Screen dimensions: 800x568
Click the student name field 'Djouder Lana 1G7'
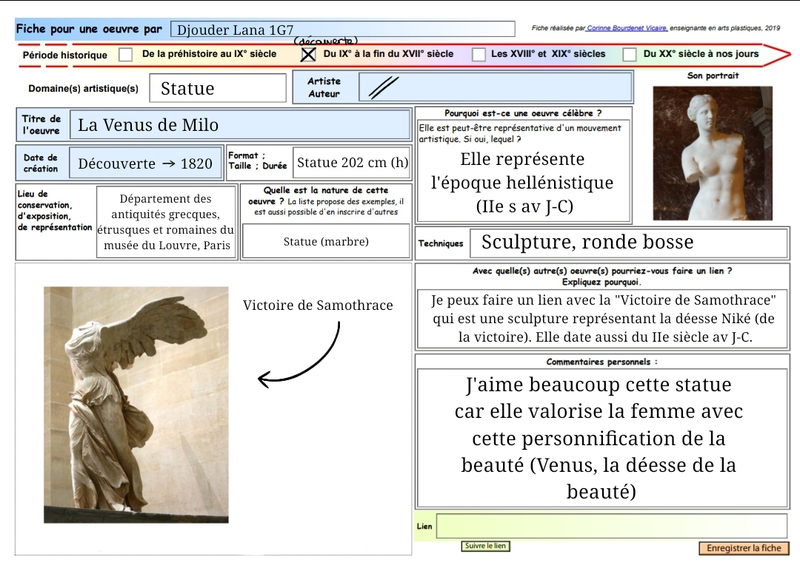[x=342, y=30]
